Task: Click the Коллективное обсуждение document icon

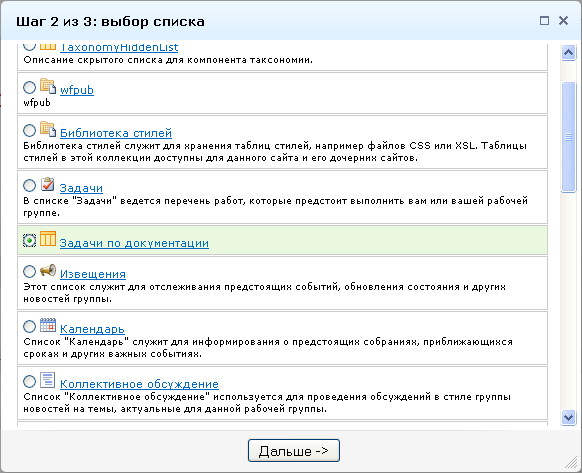Action: pos(48,380)
